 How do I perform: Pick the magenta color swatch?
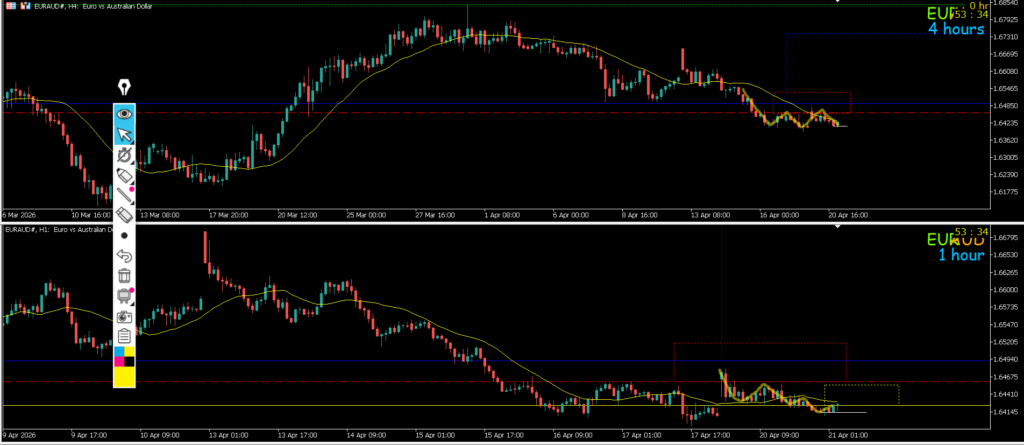click(x=119, y=361)
